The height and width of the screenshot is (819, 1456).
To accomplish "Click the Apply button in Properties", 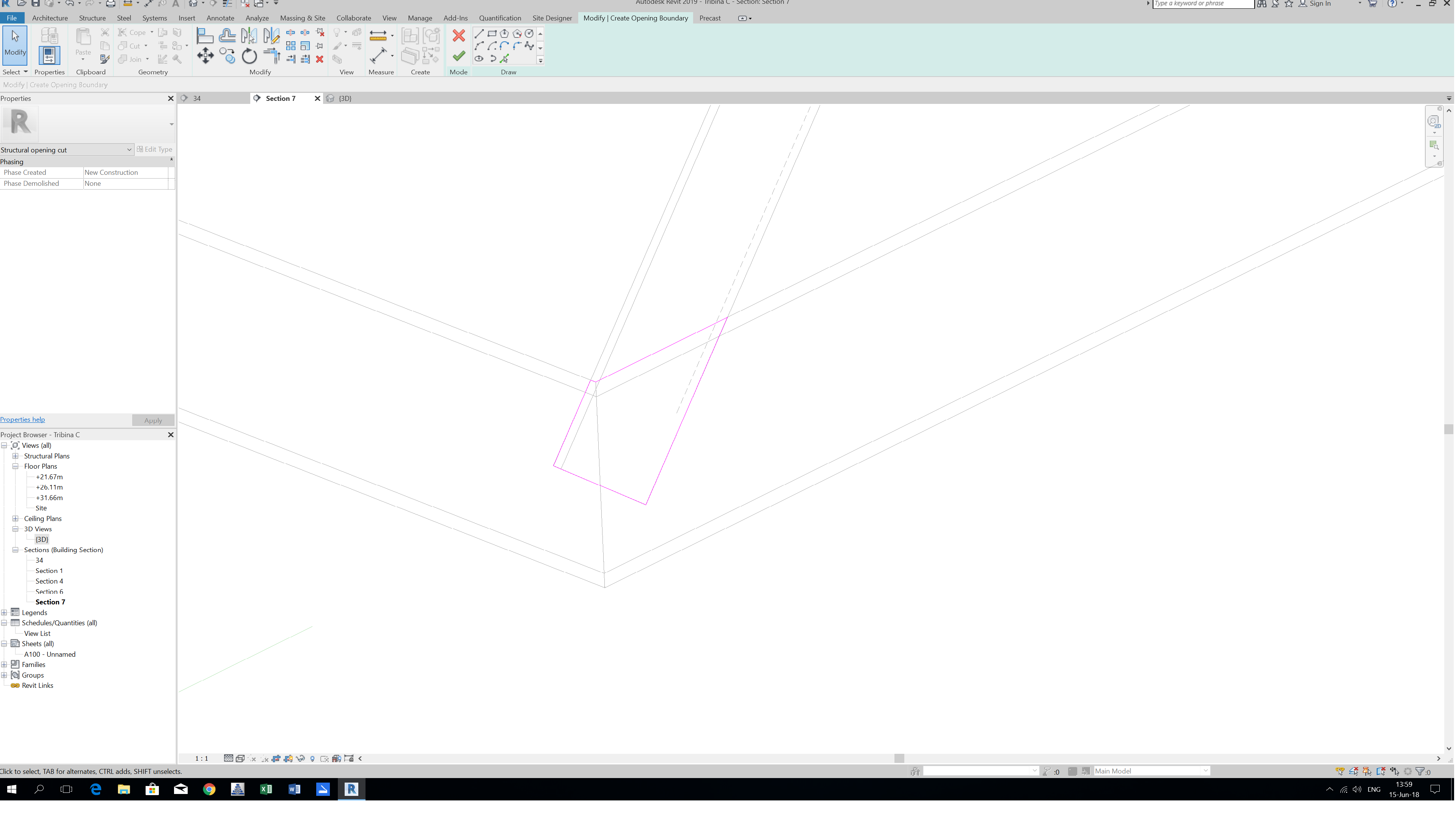I will click(x=152, y=420).
